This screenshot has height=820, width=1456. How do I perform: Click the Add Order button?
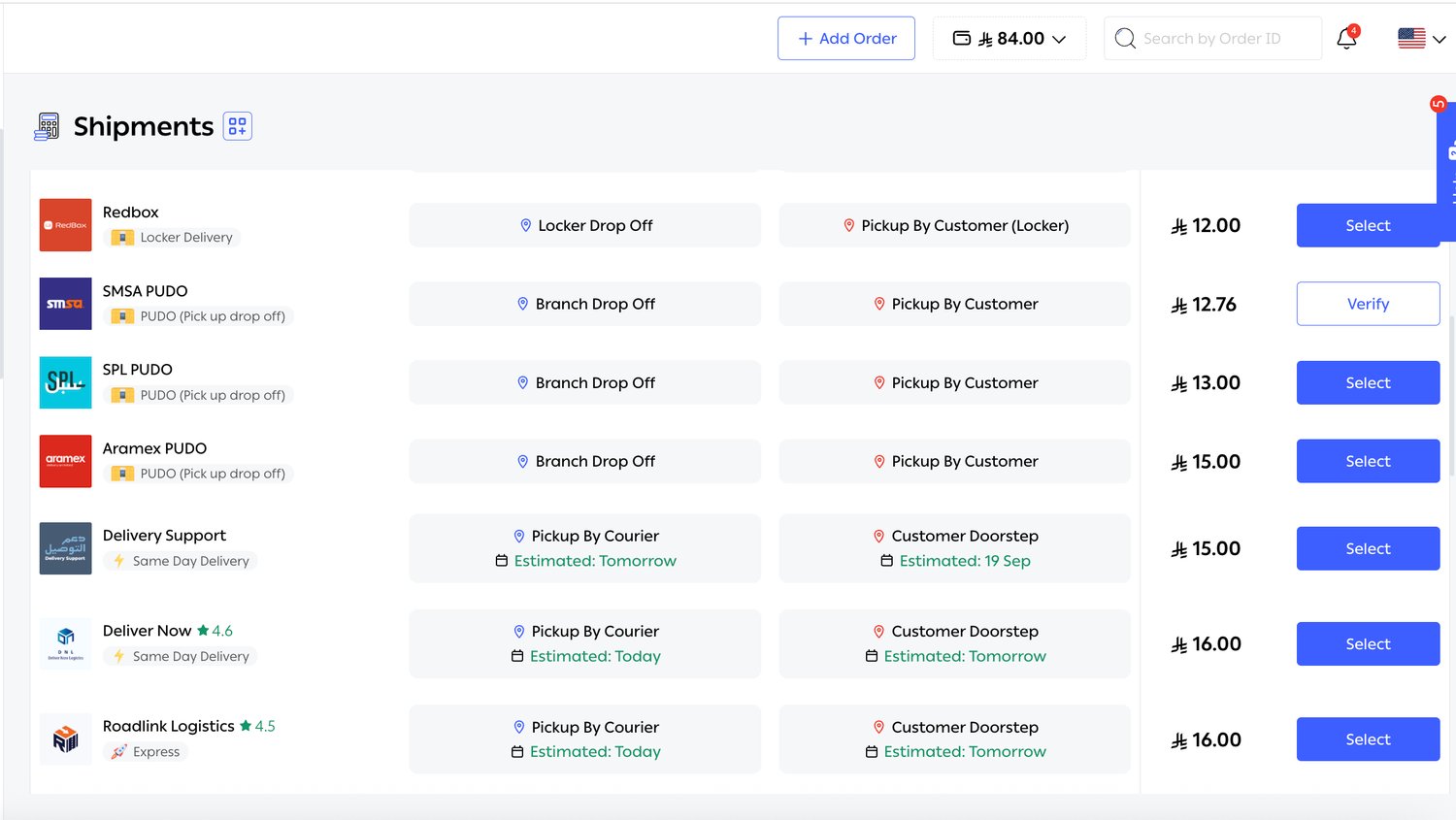[x=846, y=39]
